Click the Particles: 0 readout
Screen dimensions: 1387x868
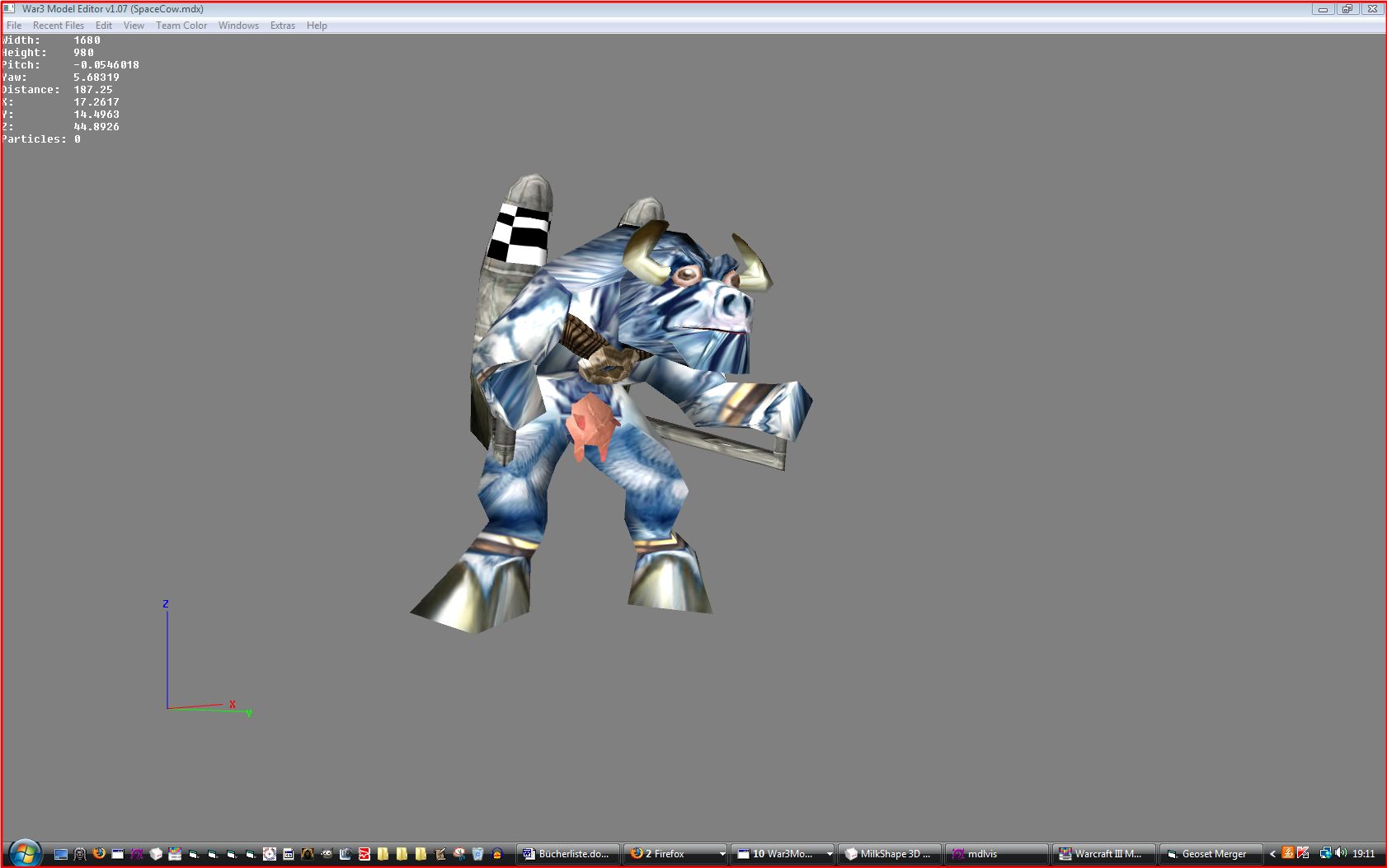(41, 139)
